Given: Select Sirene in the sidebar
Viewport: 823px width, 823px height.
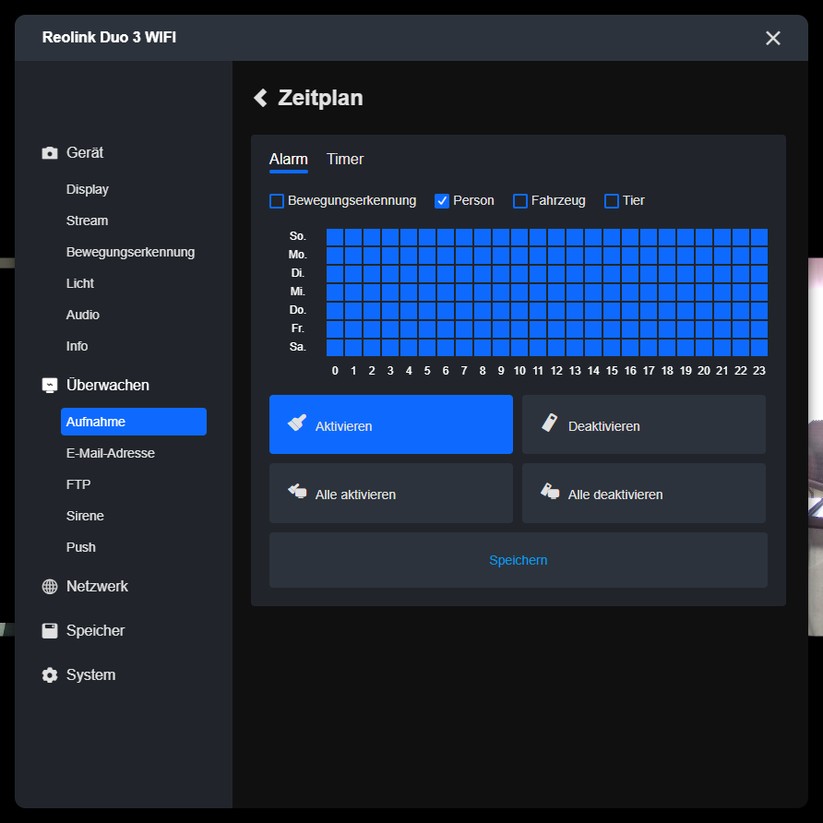Looking at the screenshot, I should point(85,515).
